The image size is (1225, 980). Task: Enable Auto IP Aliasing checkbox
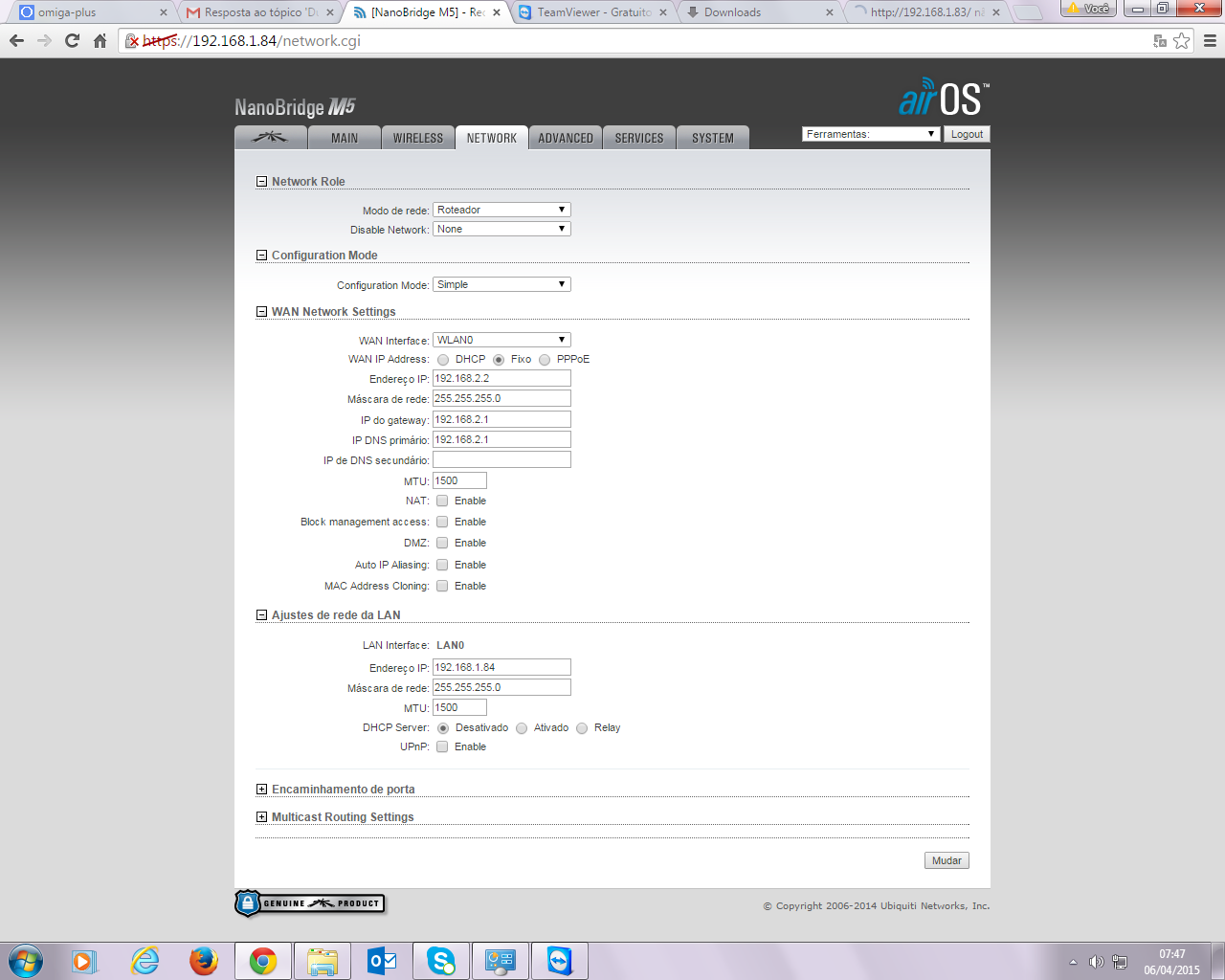[442, 565]
